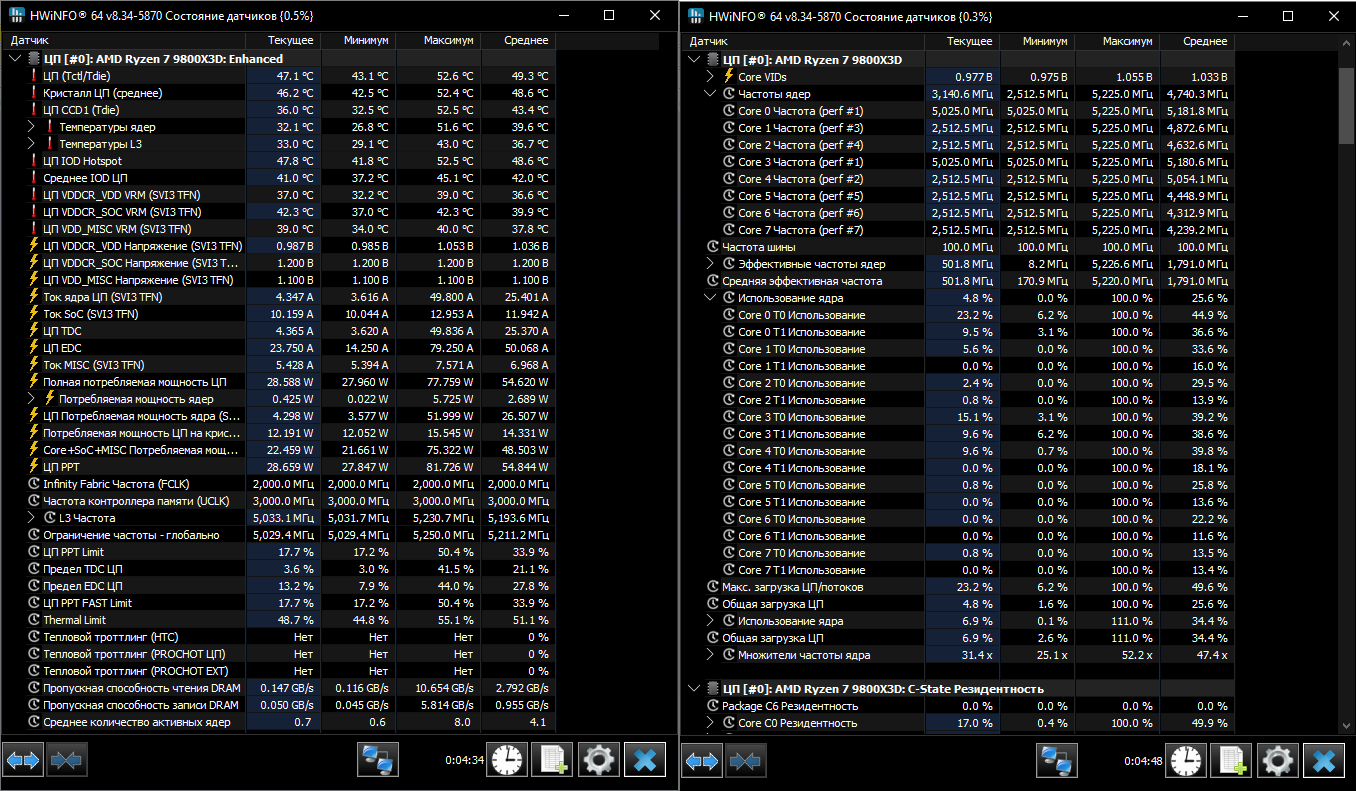Expand the L3 Частота row
The width and height of the screenshot is (1356, 791).
pos(31,518)
